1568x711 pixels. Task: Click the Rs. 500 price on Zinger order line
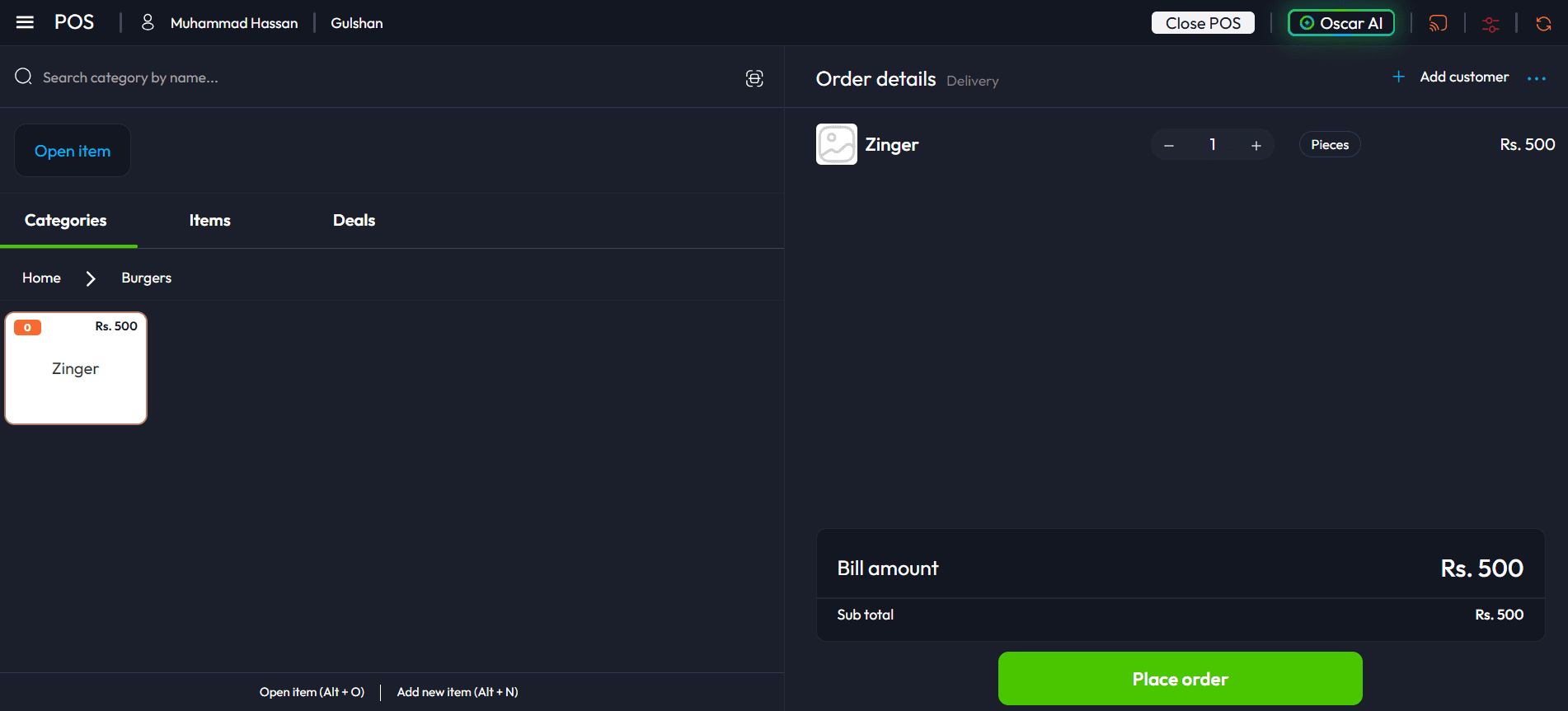point(1527,144)
